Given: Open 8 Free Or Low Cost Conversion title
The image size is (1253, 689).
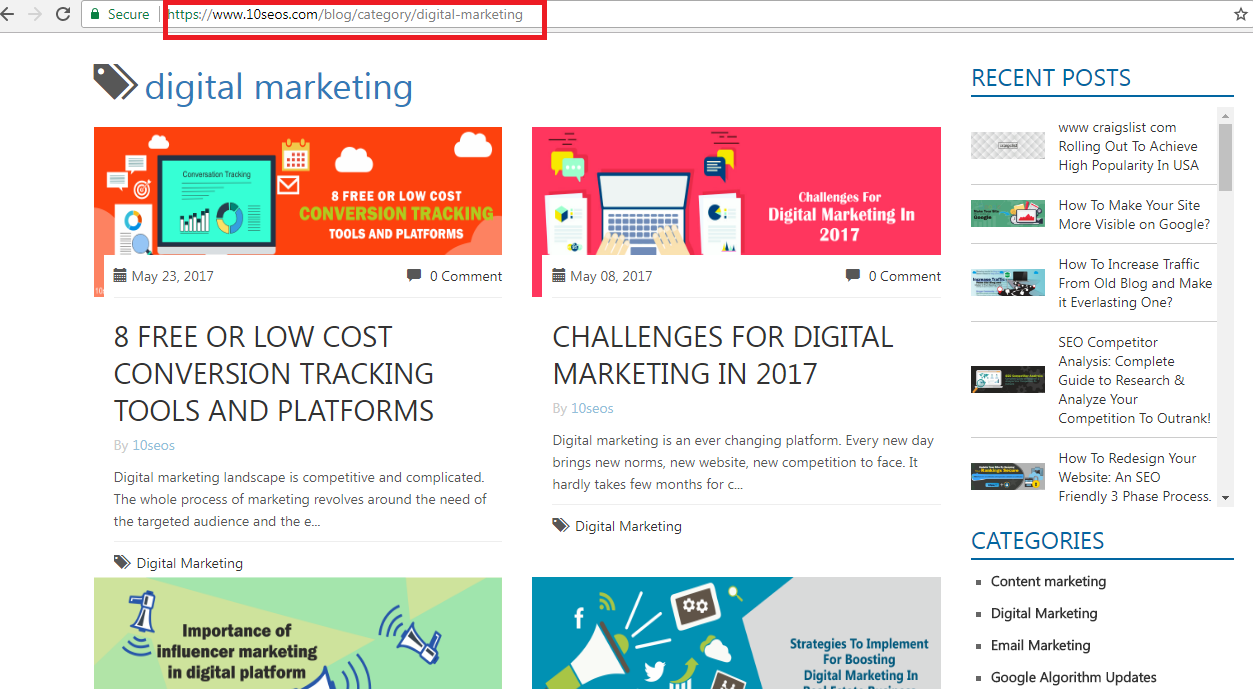Looking at the screenshot, I should pos(274,374).
